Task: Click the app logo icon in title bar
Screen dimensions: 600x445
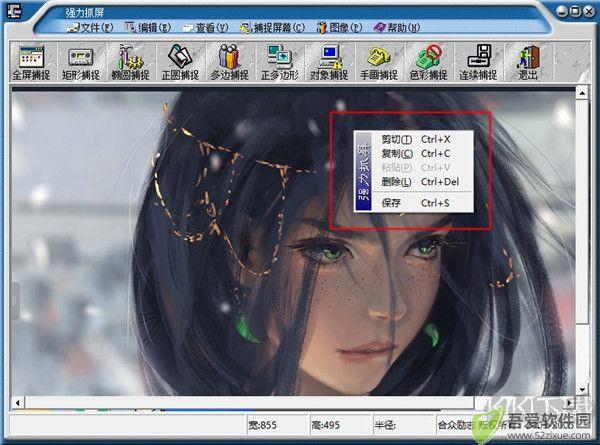Action: 13,11
